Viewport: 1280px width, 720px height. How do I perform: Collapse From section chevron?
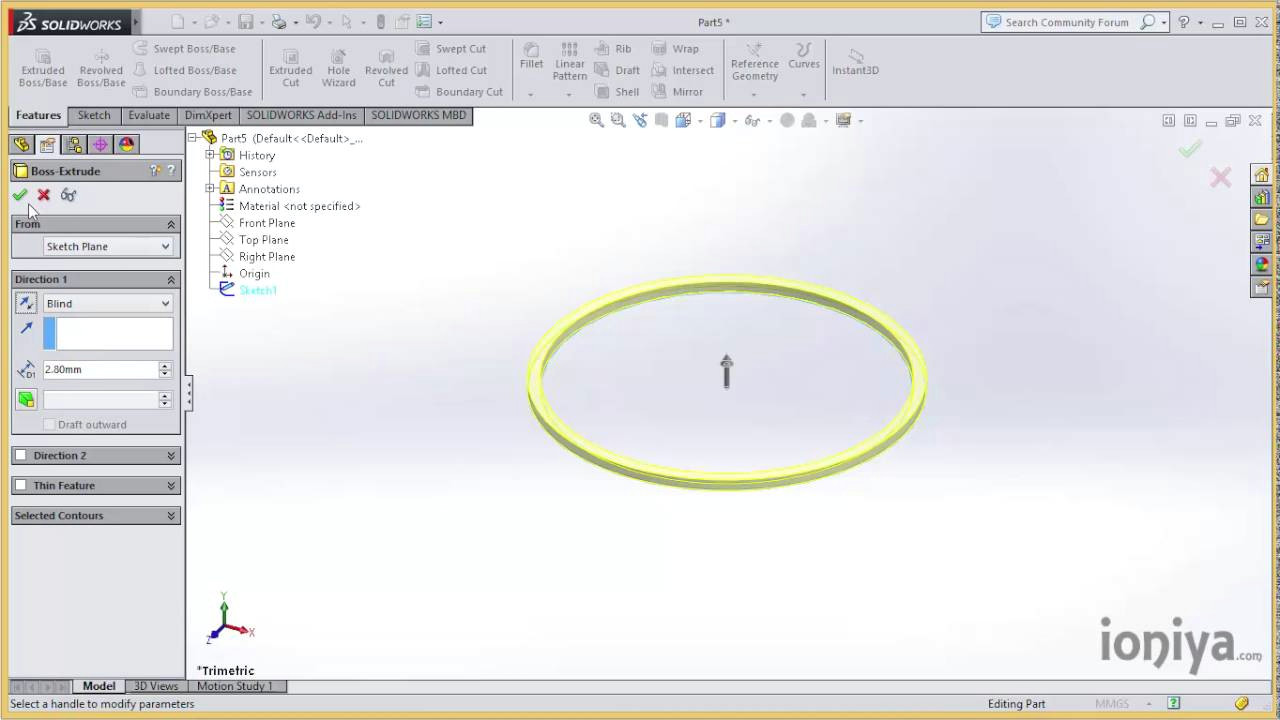(171, 224)
